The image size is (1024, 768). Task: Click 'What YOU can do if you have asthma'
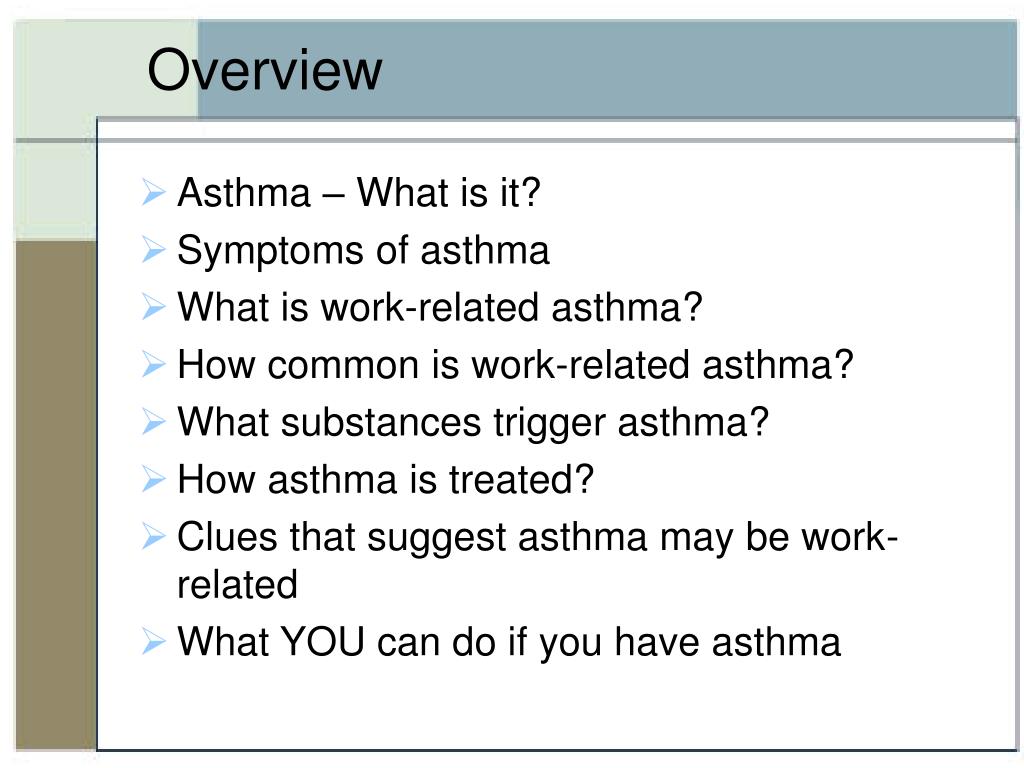click(509, 643)
